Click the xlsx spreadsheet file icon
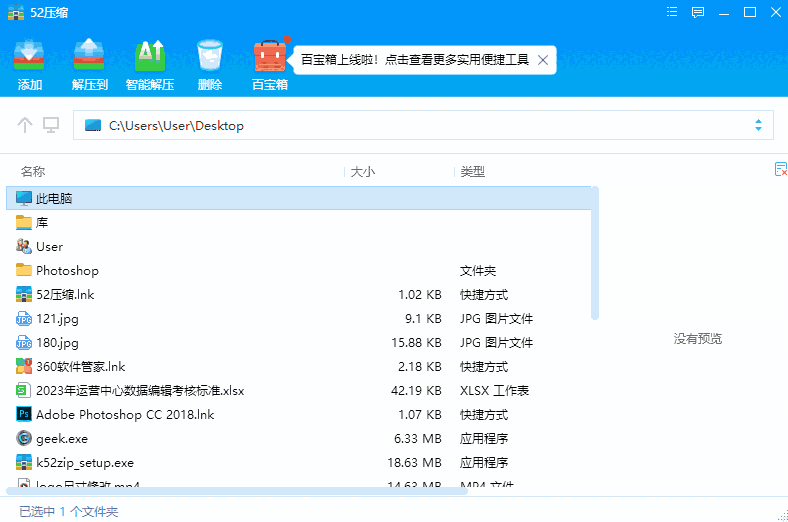 point(24,390)
